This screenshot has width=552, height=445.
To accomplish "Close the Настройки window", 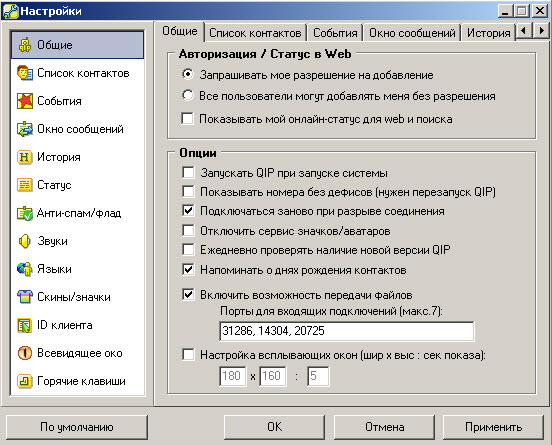I will (540, 11).
